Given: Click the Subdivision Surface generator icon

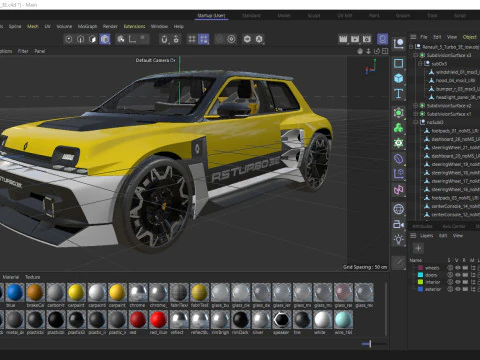Looking at the screenshot, I should pyautogui.click(x=398, y=113).
